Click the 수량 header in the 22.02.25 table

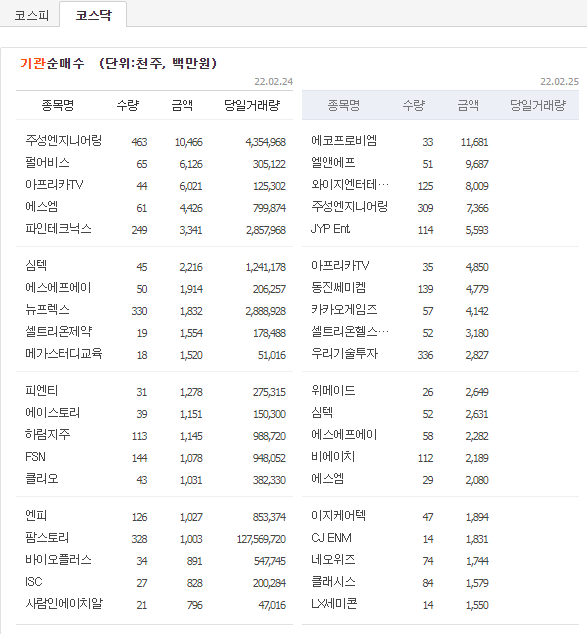point(414,105)
